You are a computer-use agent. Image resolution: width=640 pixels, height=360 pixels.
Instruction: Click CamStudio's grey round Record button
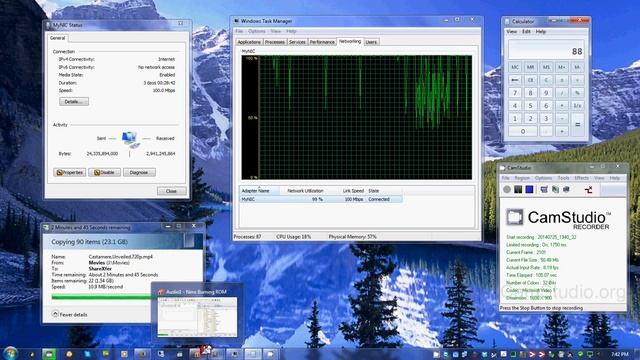[507, 189]
